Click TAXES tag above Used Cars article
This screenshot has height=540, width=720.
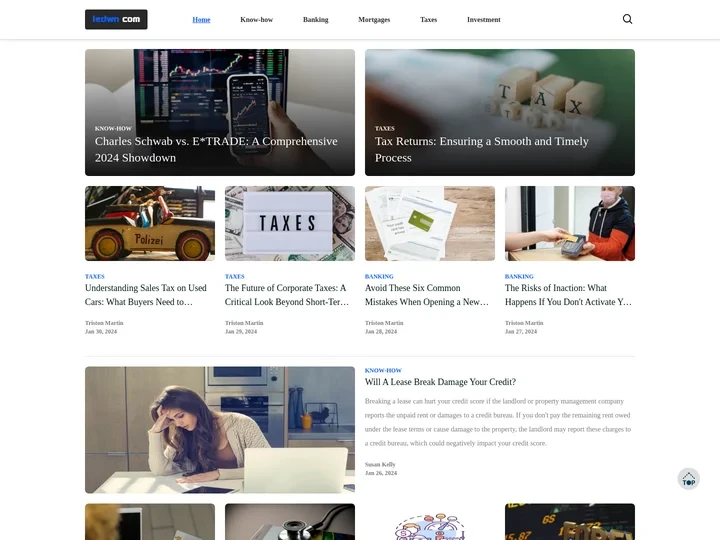pyautogui.click(x=95, y=276)
